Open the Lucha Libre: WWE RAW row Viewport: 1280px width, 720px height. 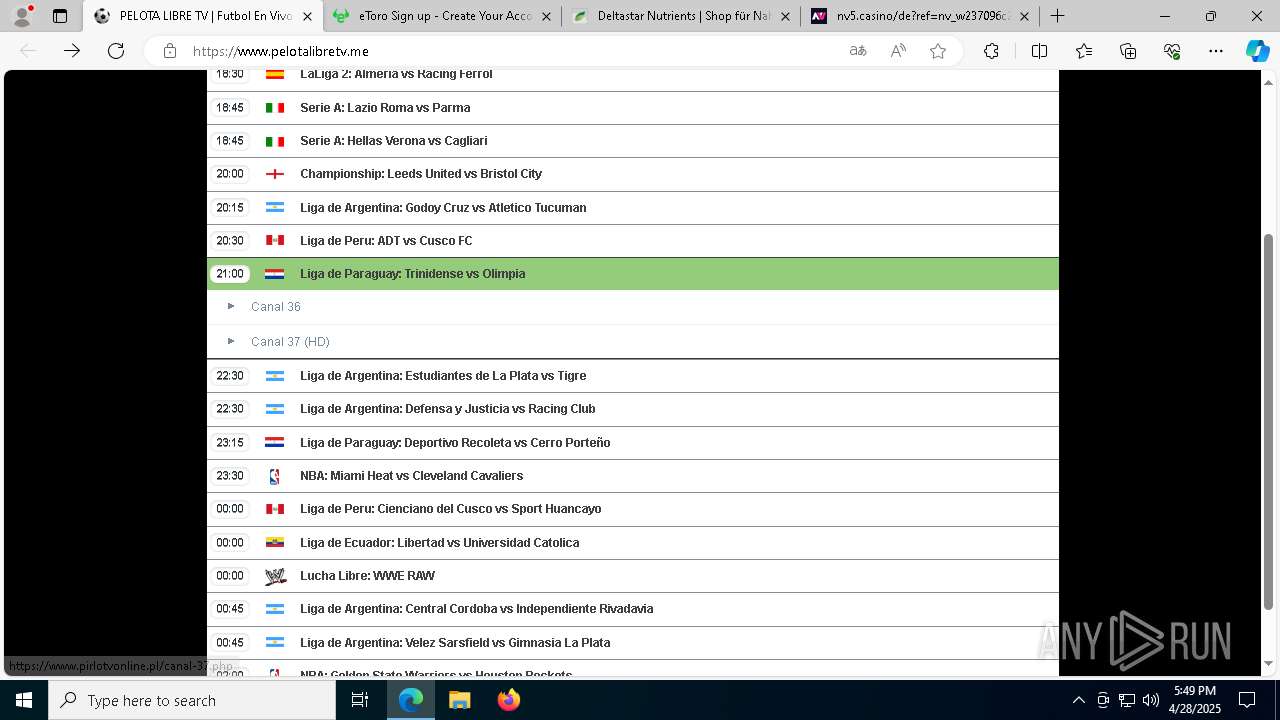point(633,576)
